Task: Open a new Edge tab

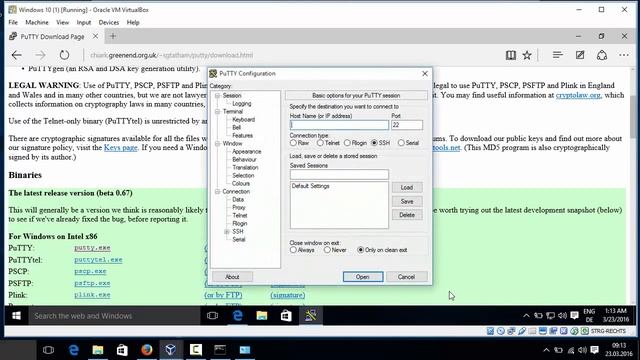Action: 113,36
